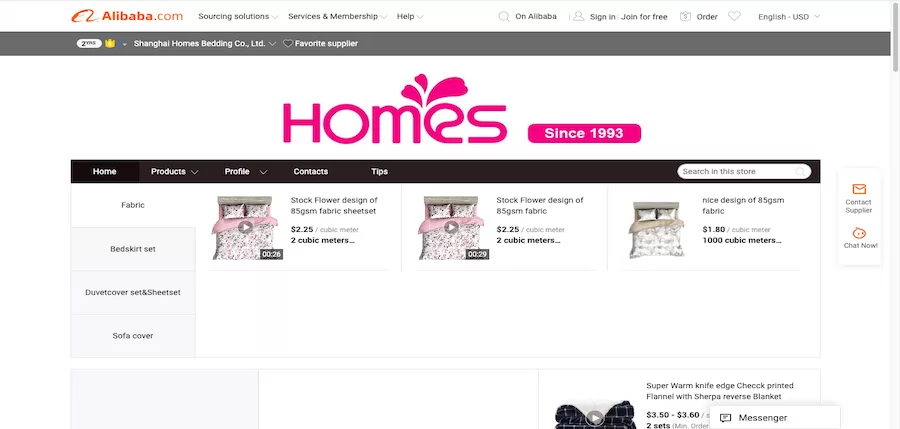This screenshot has width=900, height=429.
Task: Click the Alibaba.com logo
Action: click(x=127, y=16)
